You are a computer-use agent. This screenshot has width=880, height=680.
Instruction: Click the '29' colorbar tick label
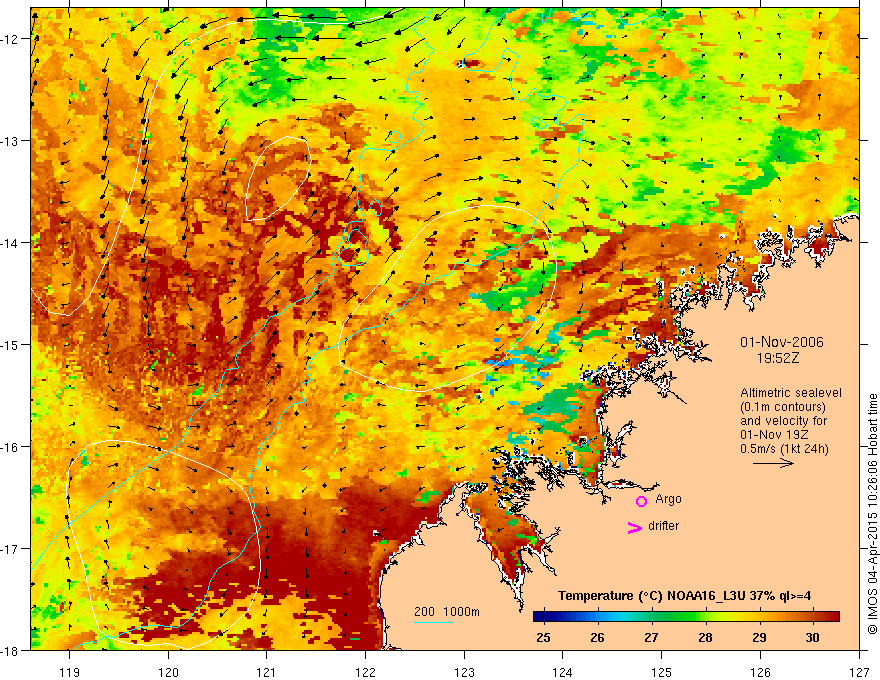759,637
